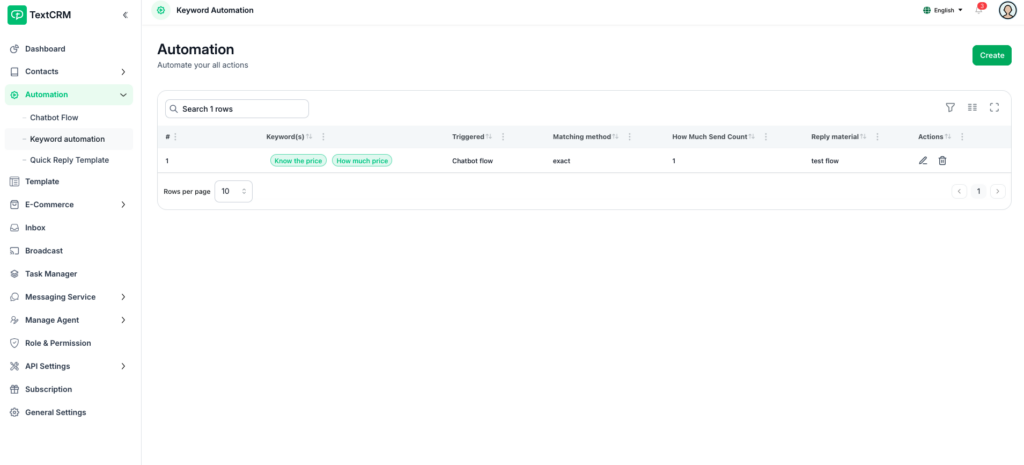Screen dimensions: 1024x465
Task: Click the Dashboard pie chart icon
Action: [14, 49]
